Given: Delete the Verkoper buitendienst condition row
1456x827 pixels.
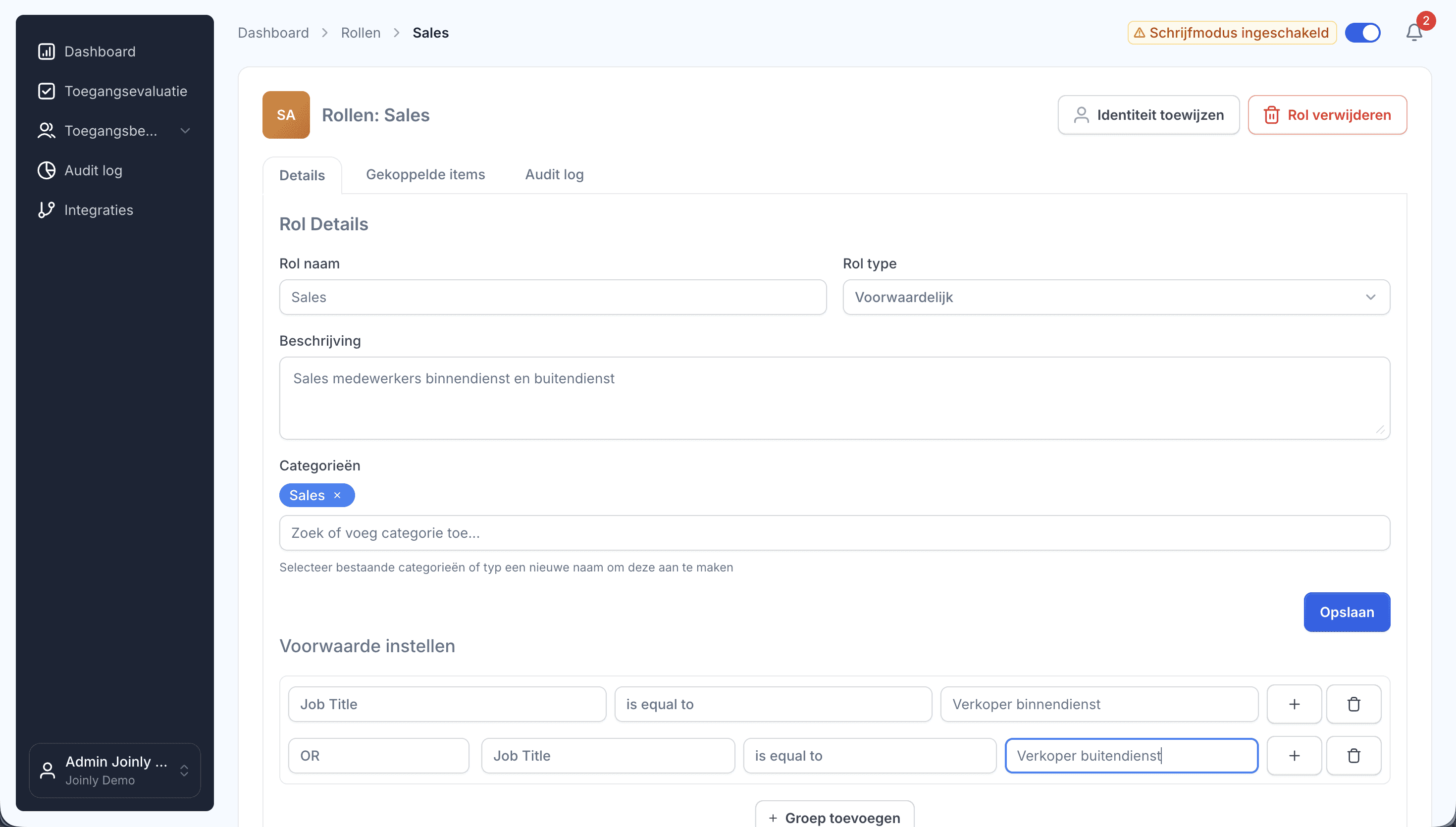Looking at the screenshot, I should point(1353,755).
